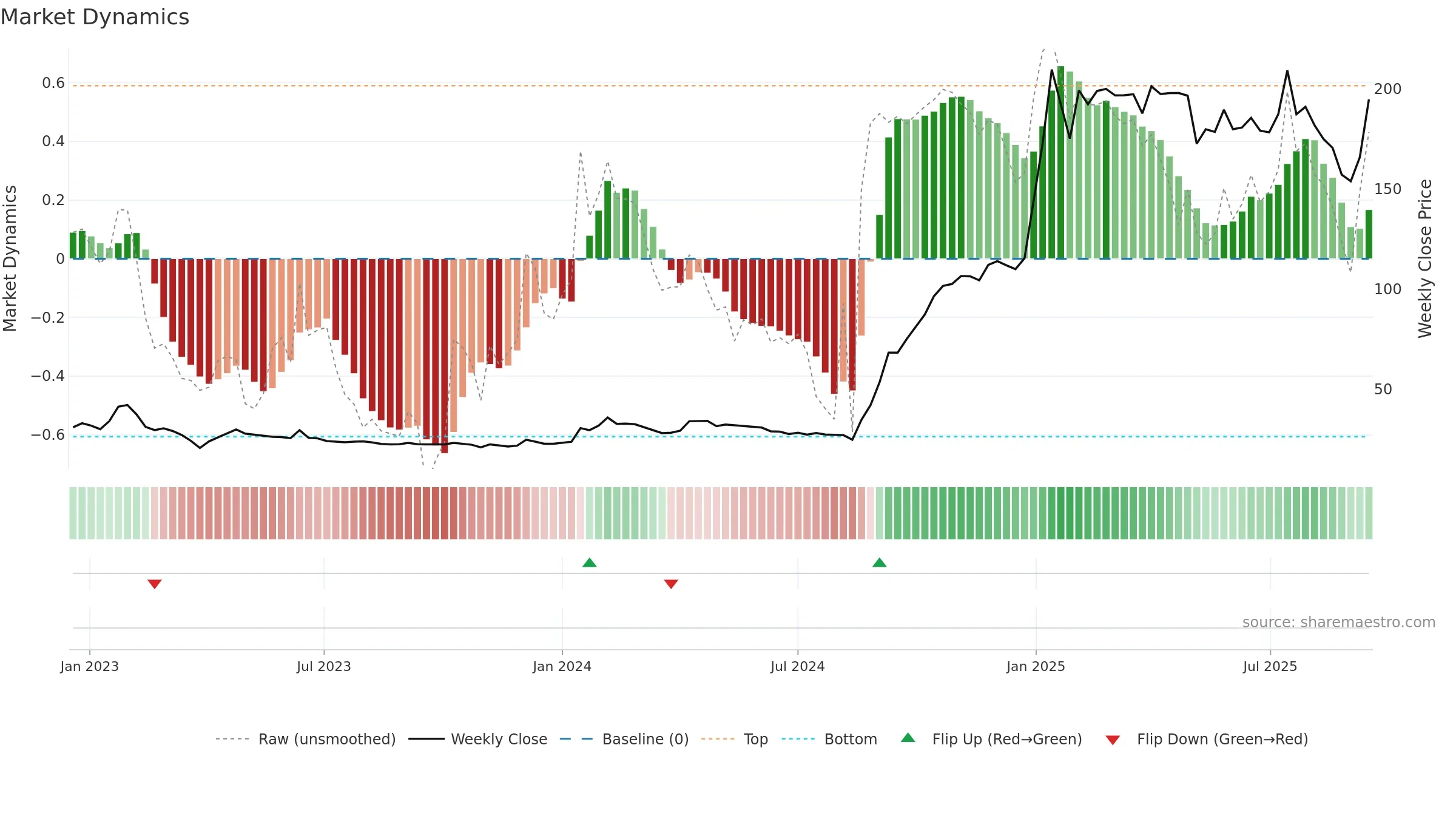
Task: Click the 0.2 left axis tick label
Action: tap(53, 200)
